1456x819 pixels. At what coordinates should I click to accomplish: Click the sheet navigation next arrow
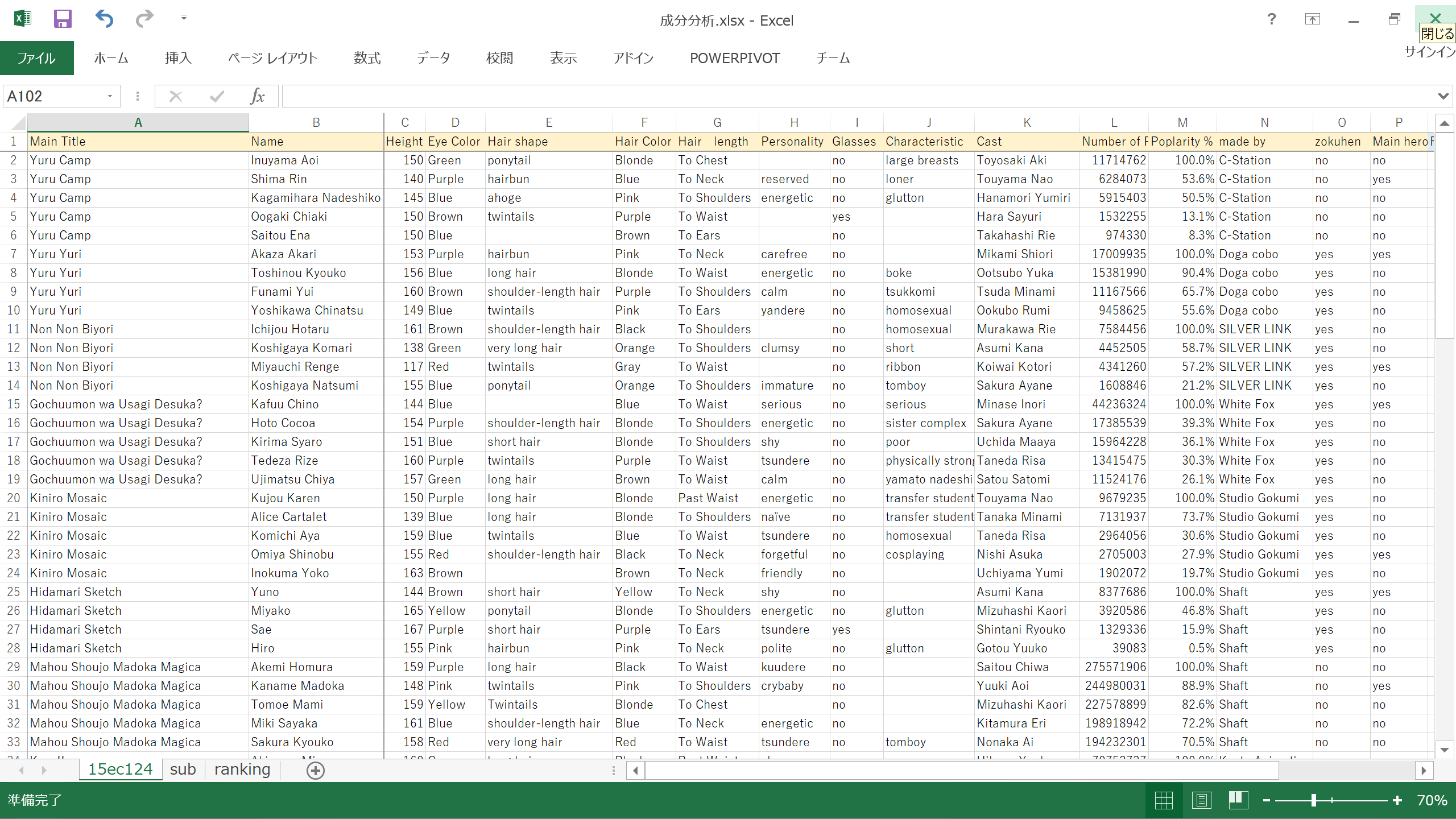point(44,770)
